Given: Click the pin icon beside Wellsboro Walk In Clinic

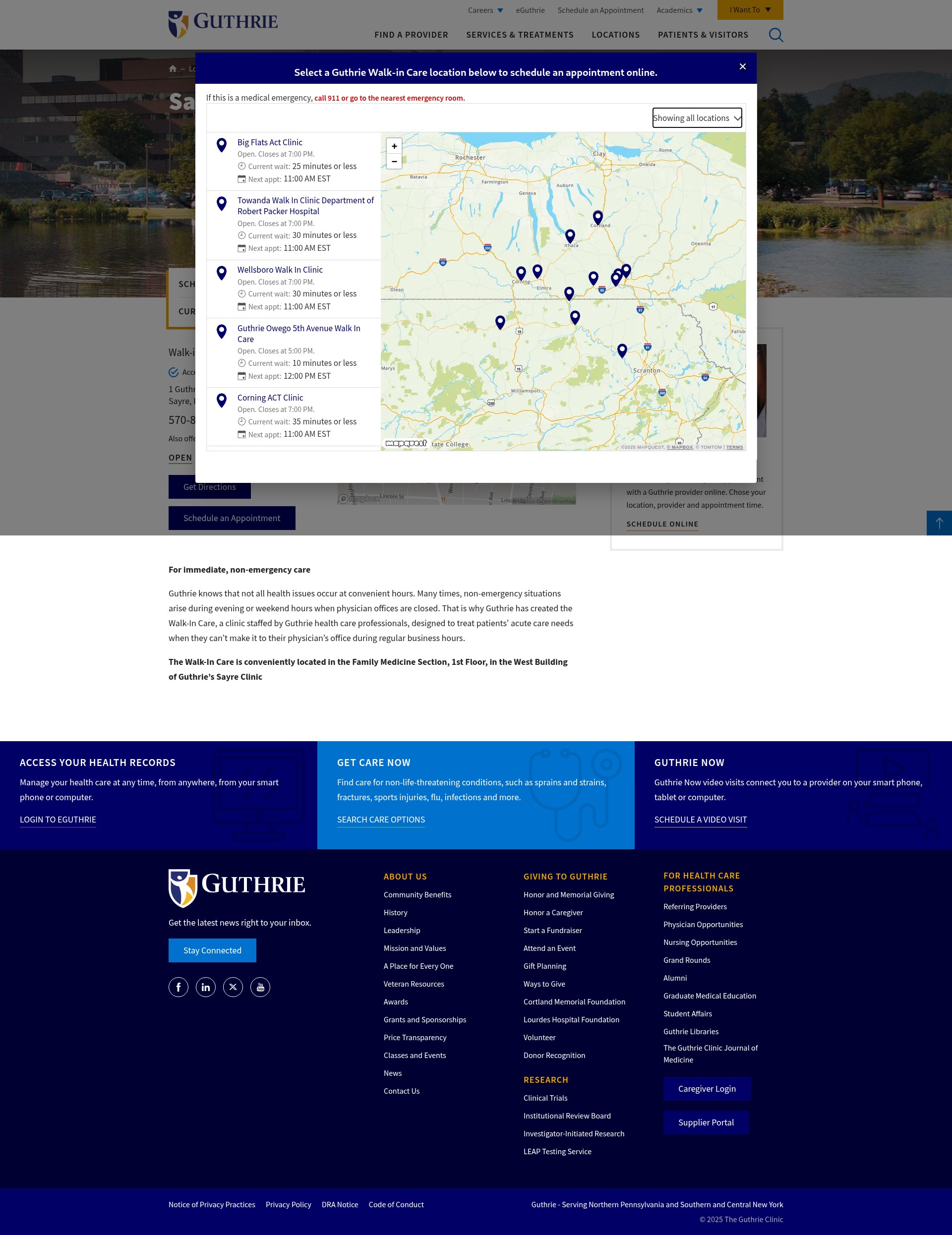Looking at the screenshot, I should pyautogui.click(x=222, y=273).
